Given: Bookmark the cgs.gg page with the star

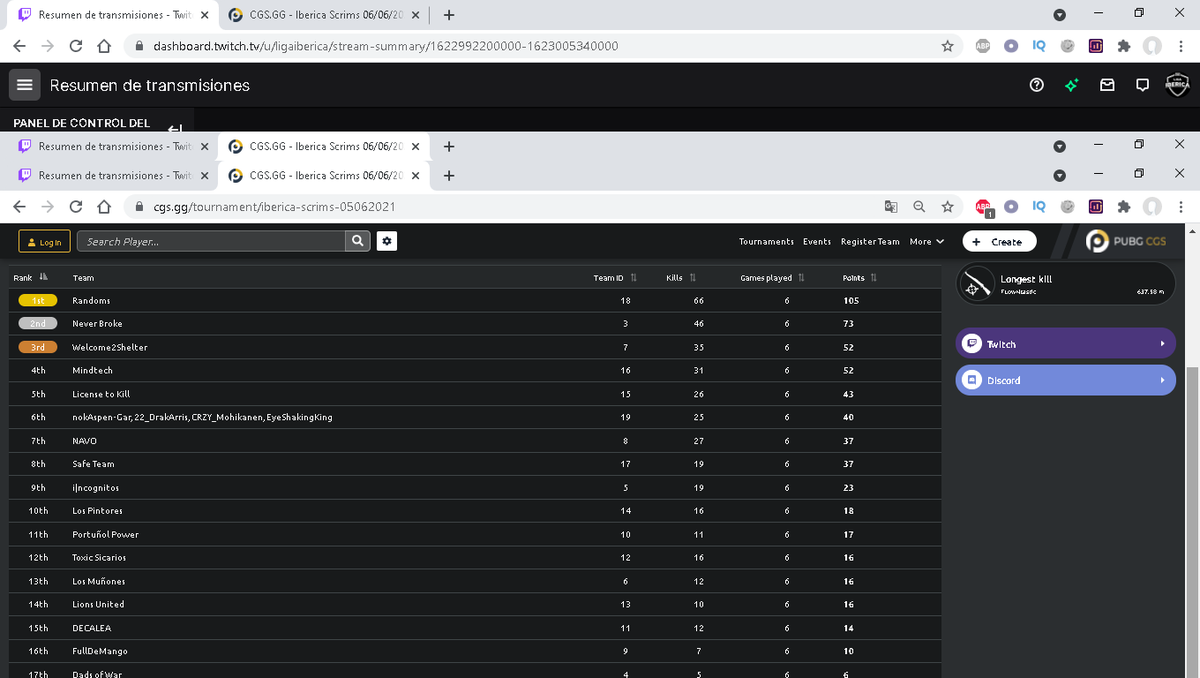Looking at the screenshot, I should coord(946,207).
